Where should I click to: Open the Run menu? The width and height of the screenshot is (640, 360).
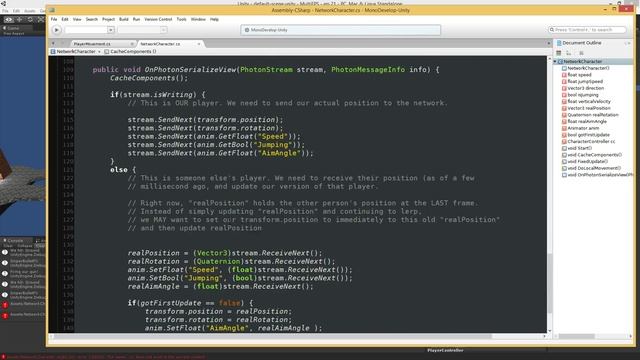pyautogui.click(x=136, y=19)
